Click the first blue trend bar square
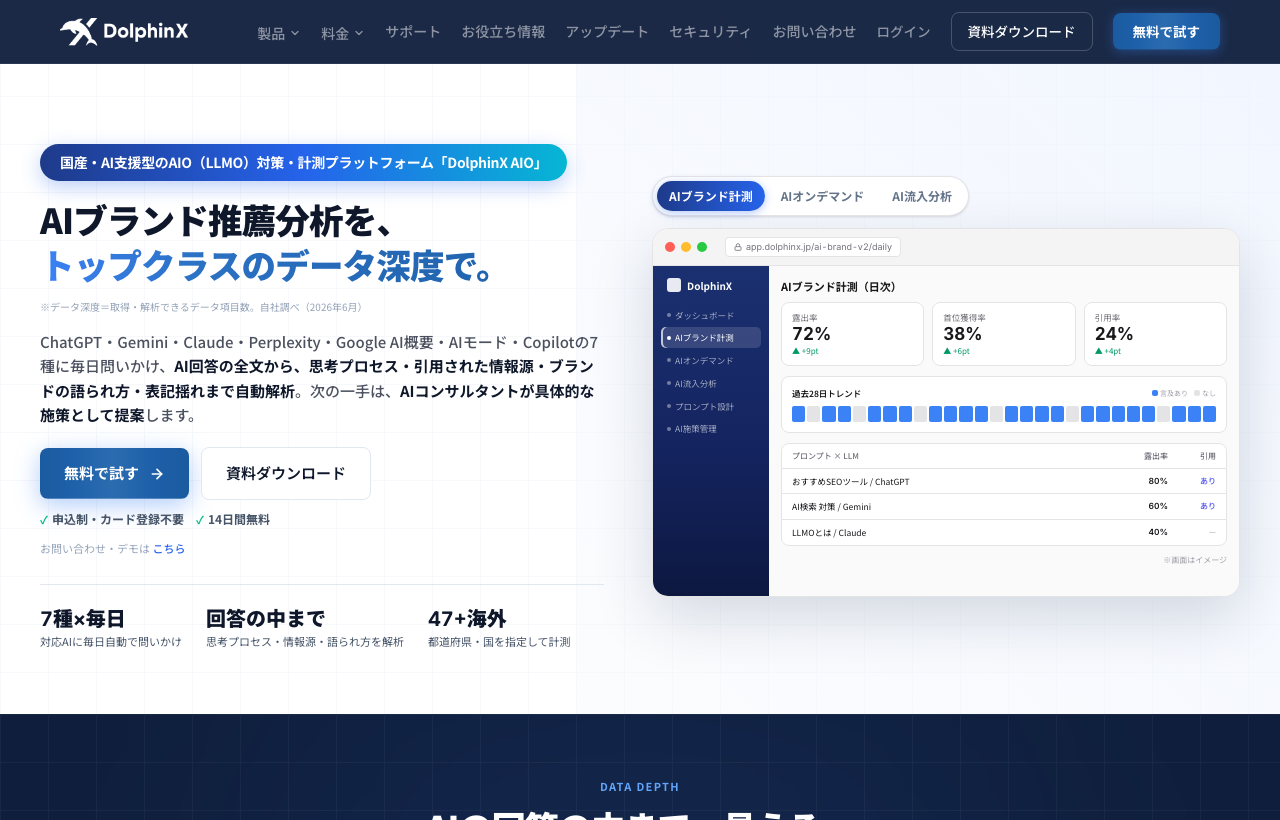 (x=798, y=414)
